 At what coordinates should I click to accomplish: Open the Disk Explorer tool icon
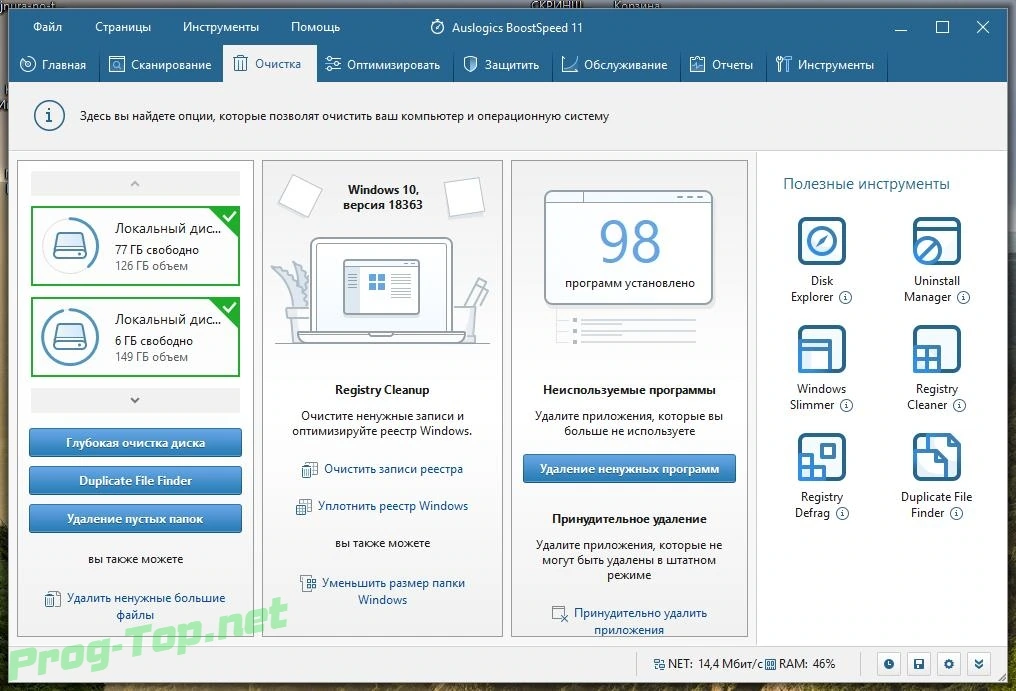coord(821,240)
